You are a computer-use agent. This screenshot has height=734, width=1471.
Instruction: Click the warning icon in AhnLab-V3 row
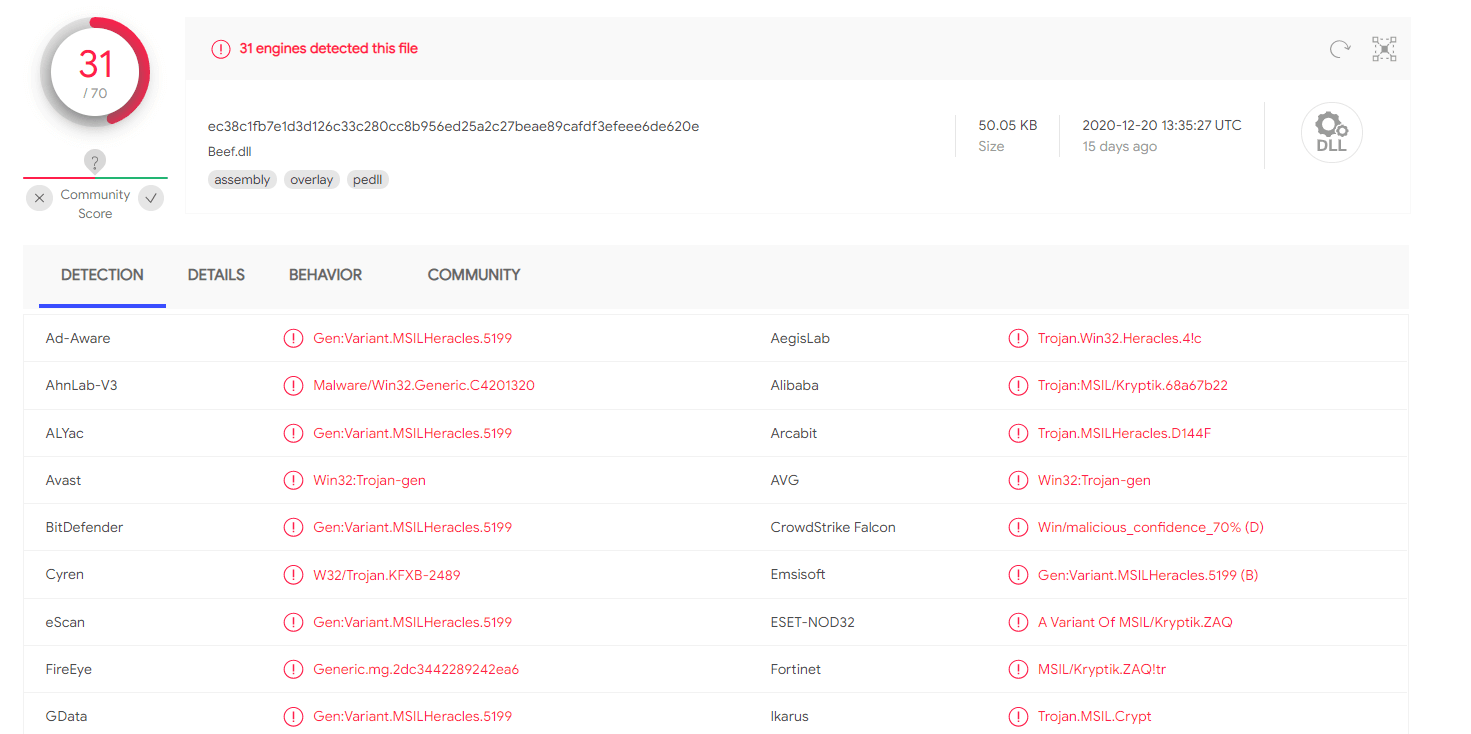click(293, 385)
